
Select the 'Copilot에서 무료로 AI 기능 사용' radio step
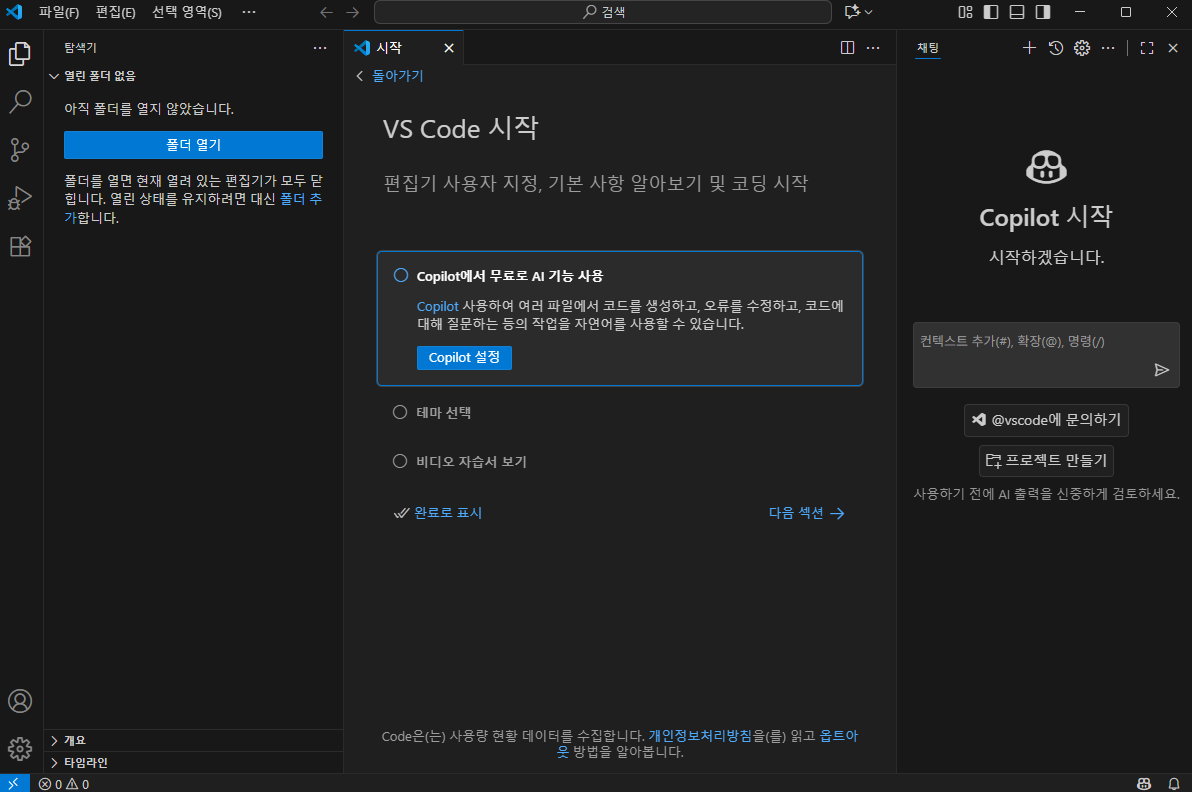[x=401, y=275]
